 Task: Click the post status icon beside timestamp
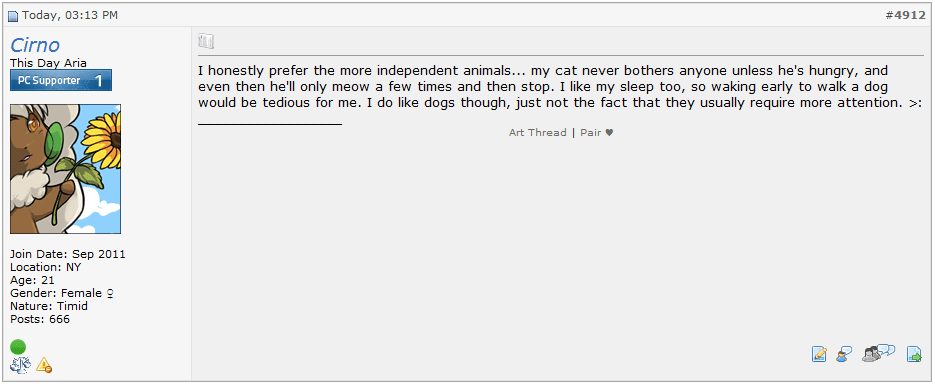[x=13, y=16]
